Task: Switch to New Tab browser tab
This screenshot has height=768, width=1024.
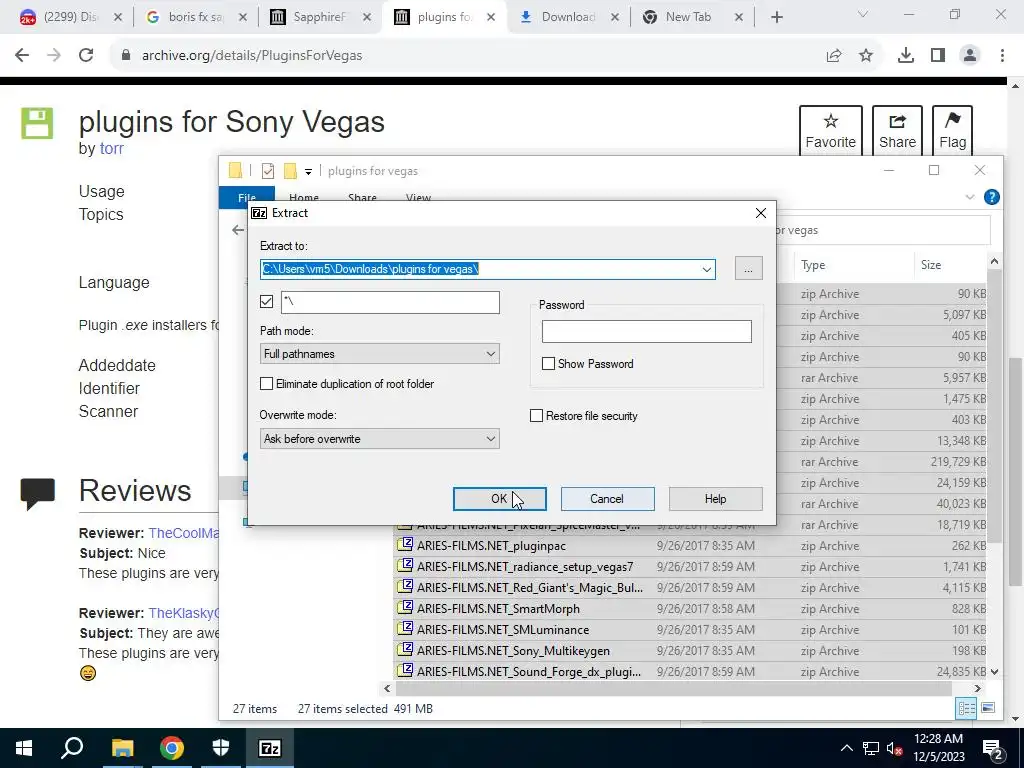Action: pos(688,17)
